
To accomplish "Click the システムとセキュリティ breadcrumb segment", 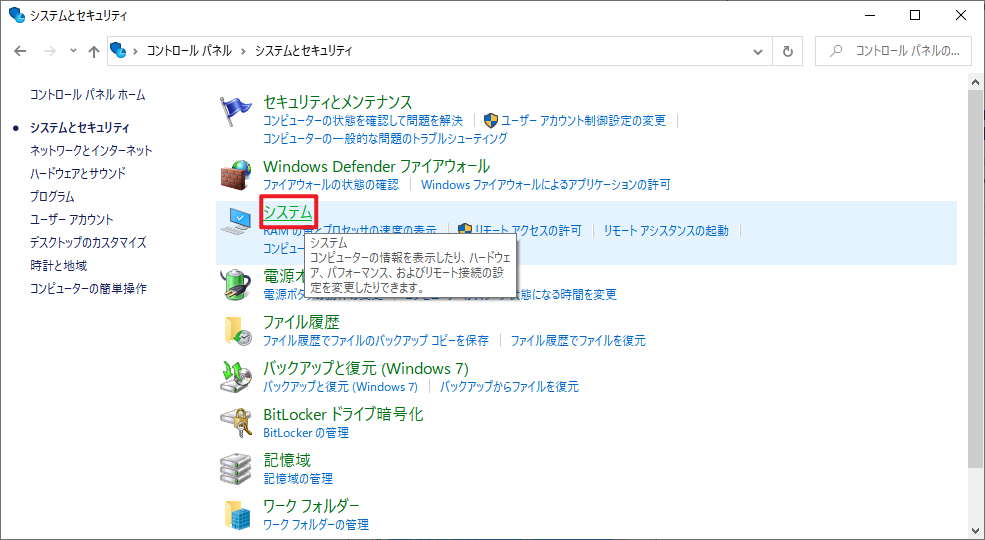I will pyautogui.click(x=304, y=51).
